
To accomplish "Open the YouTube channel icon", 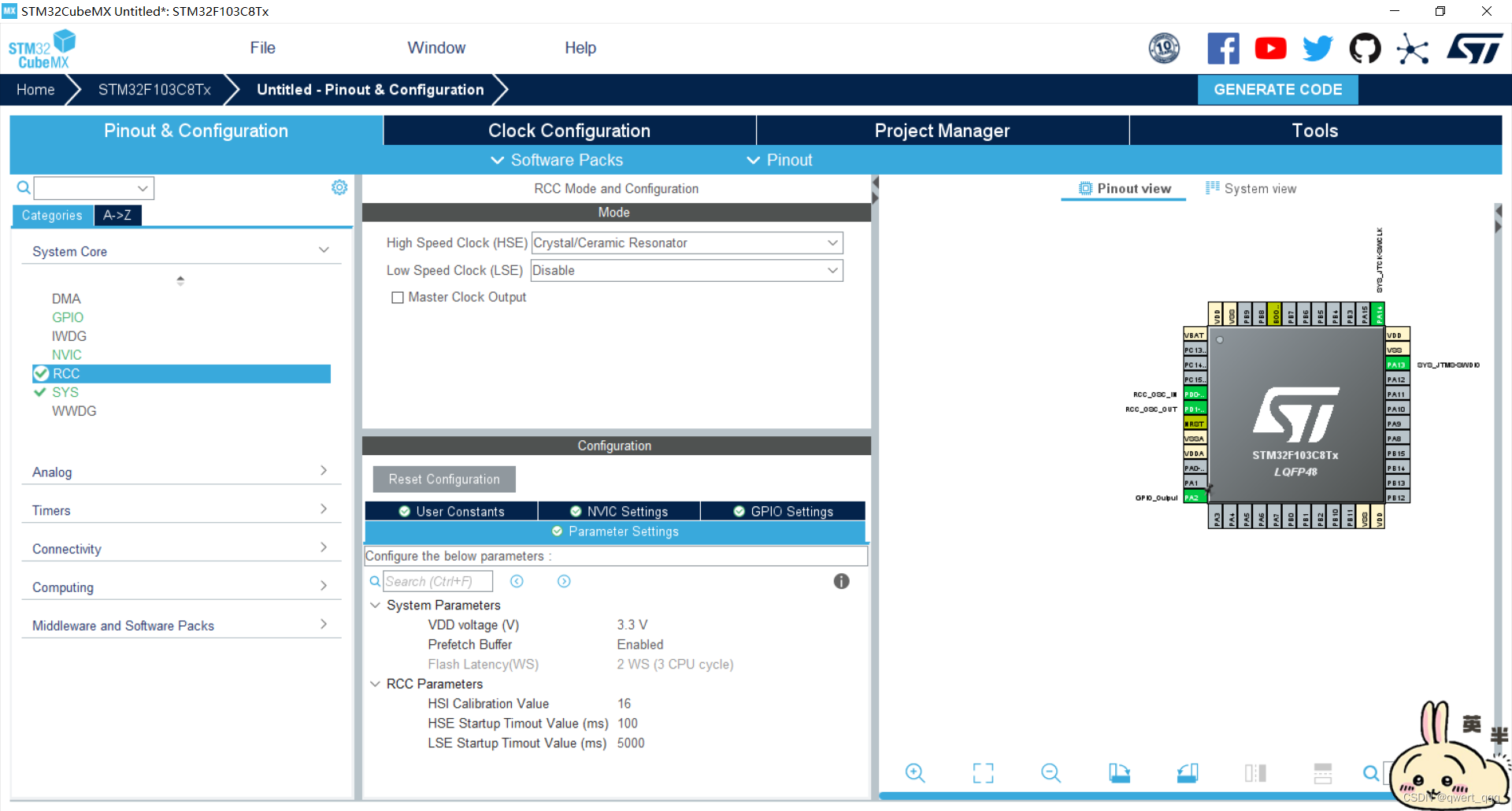I will click(1270, 48).
